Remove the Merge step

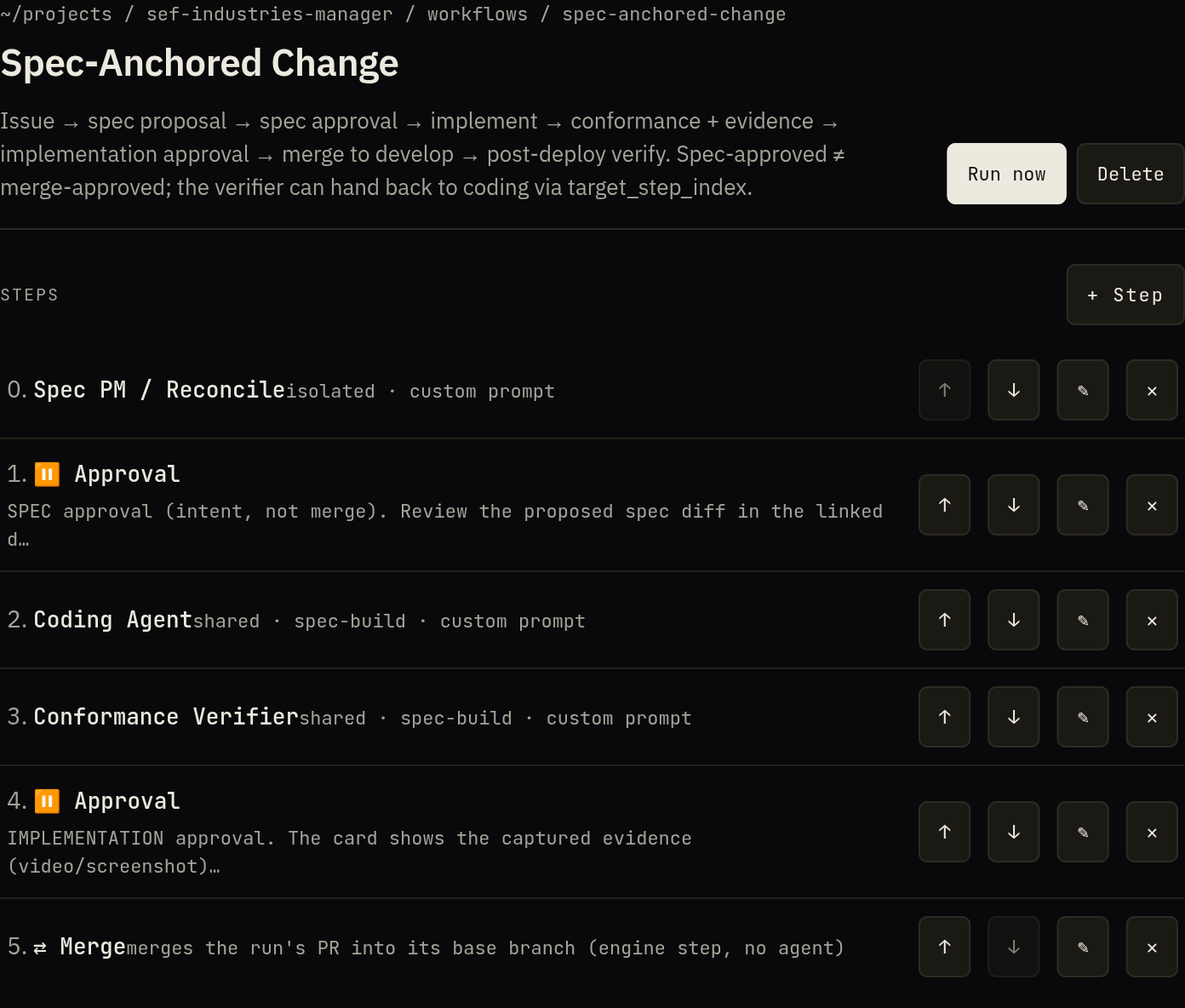coord(1152,947)
